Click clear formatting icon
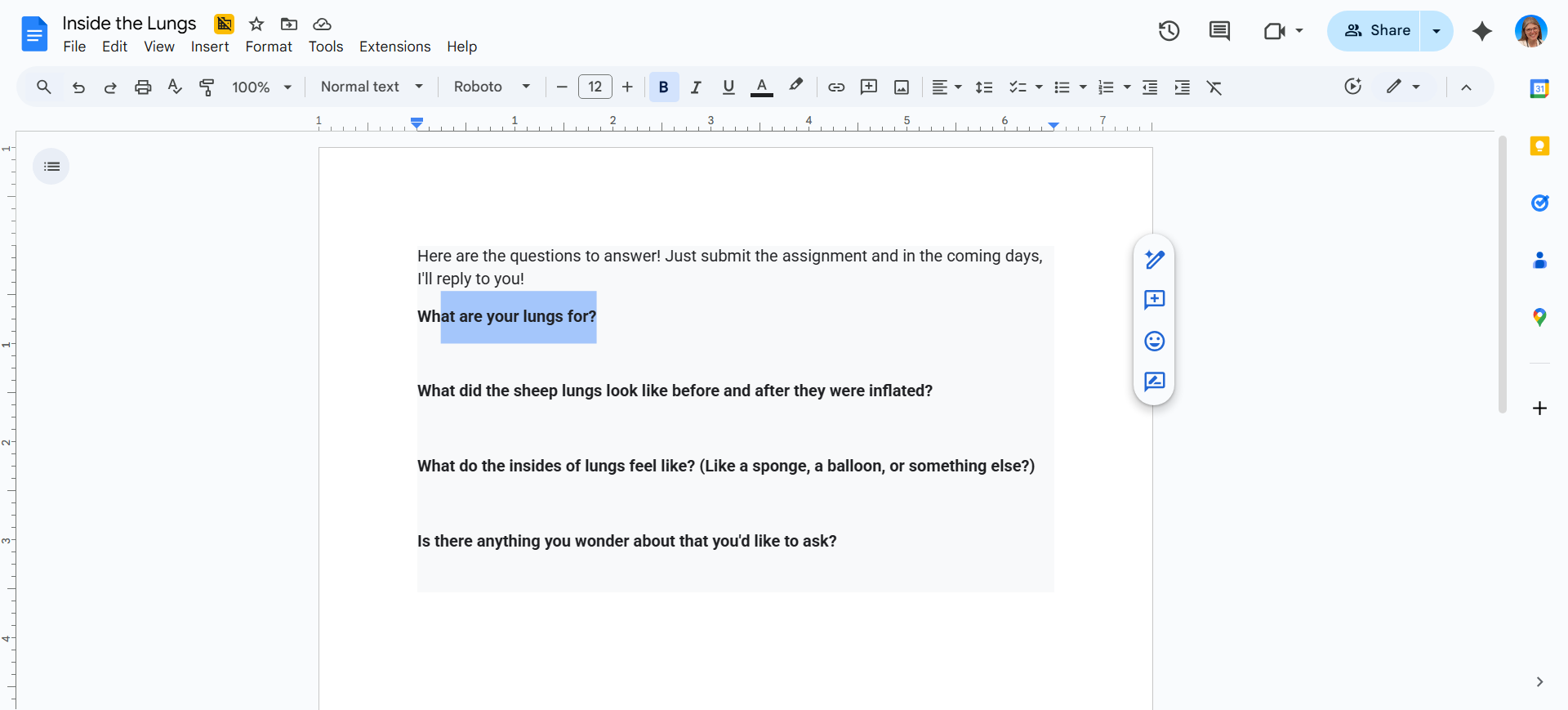Image resolution: width=1568 pixels, height=710 pixels. click(x=1214, y=87)
